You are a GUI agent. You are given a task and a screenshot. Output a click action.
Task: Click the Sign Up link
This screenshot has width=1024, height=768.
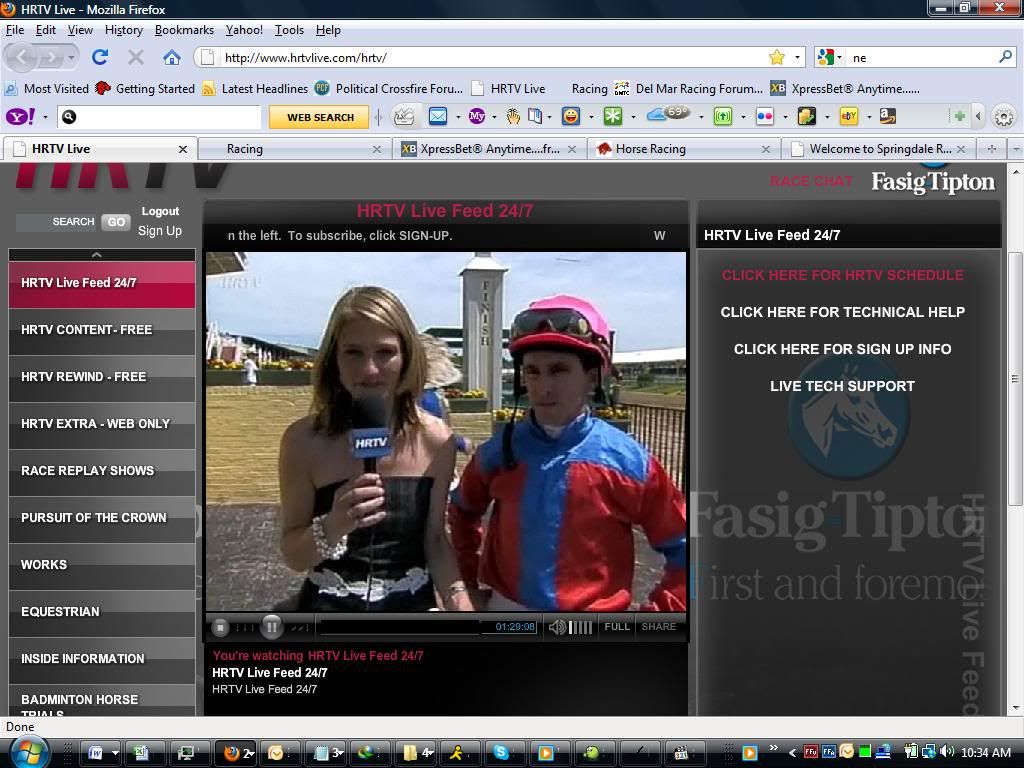(x=160, y=231)
